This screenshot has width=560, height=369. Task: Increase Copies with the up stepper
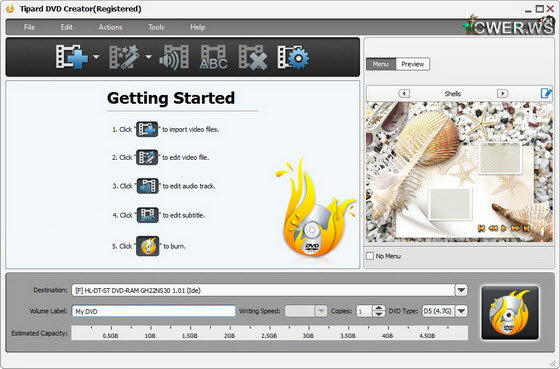click(x=379, y=308)
